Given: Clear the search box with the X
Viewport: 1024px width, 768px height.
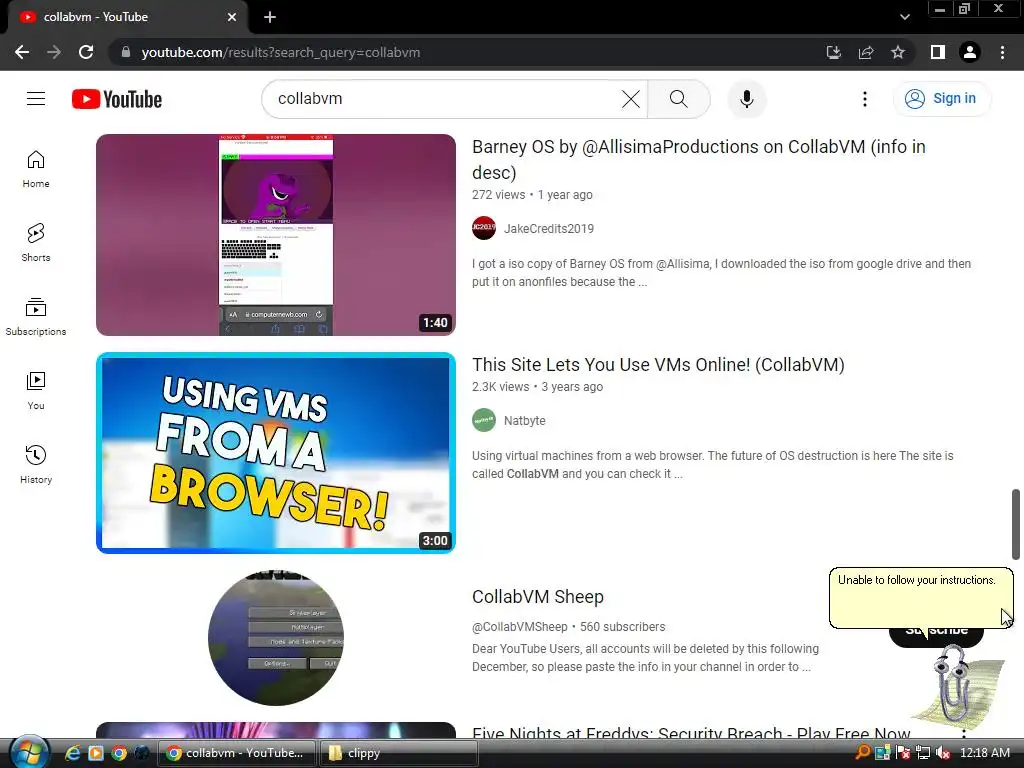Looking at the screenshot, I should 630,99.
